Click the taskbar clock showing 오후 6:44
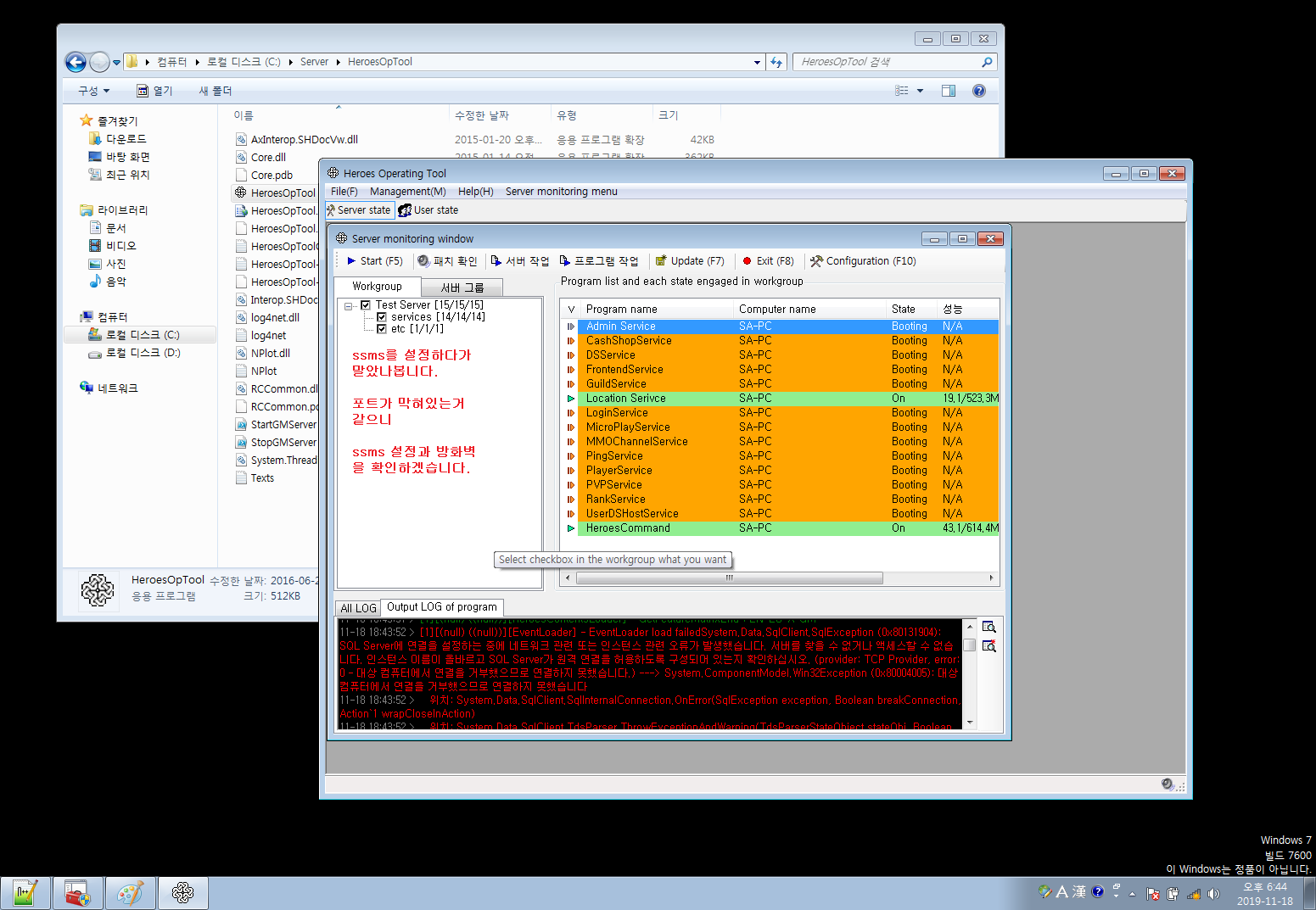Image resolution: width=1316 pixels, height=910 pixels. point(1264,893)
